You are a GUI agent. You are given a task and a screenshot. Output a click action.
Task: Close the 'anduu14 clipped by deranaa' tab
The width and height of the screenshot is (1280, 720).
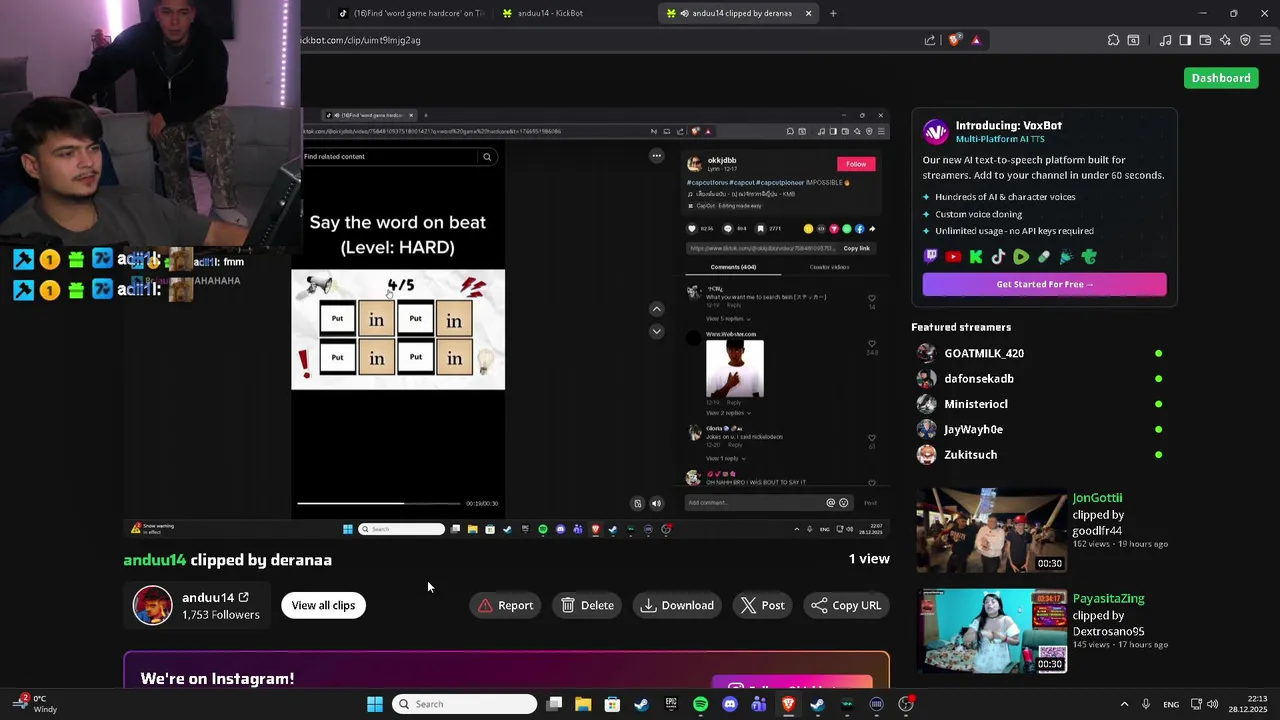[808, 13]
